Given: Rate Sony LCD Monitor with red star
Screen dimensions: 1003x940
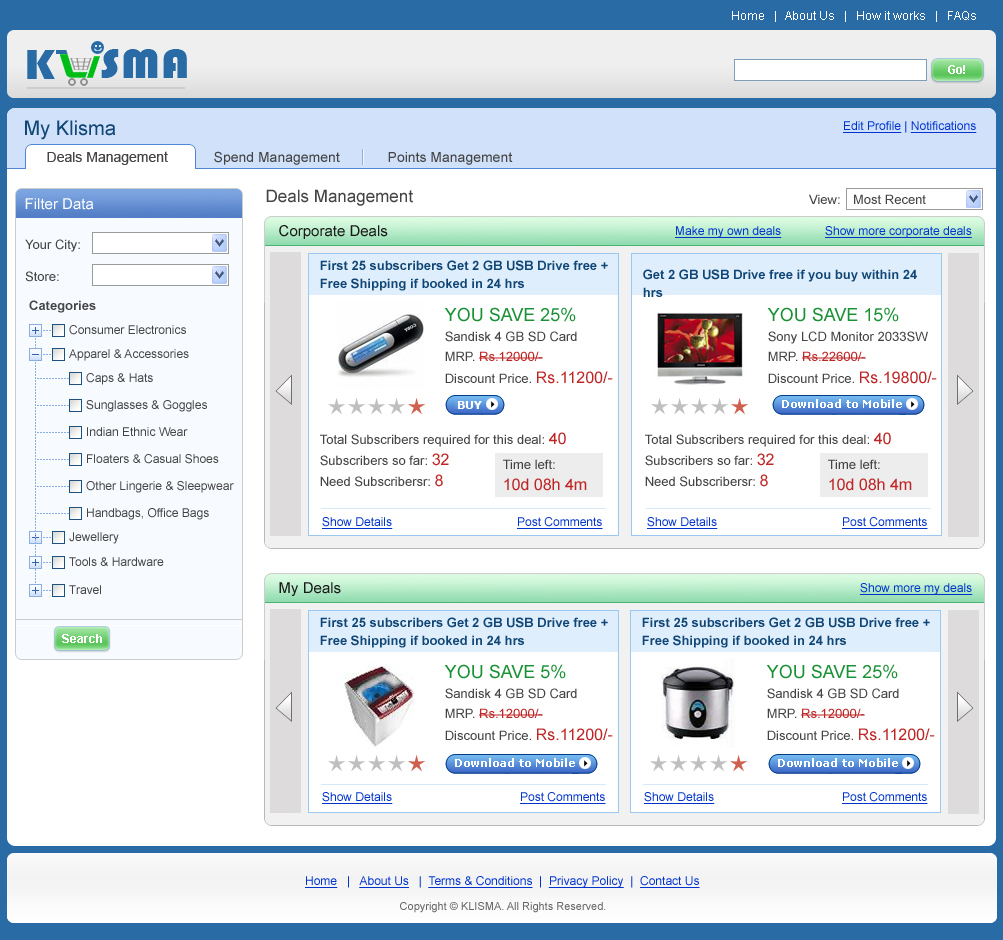Looking at the screenshot, I should [x=739, y=406].
